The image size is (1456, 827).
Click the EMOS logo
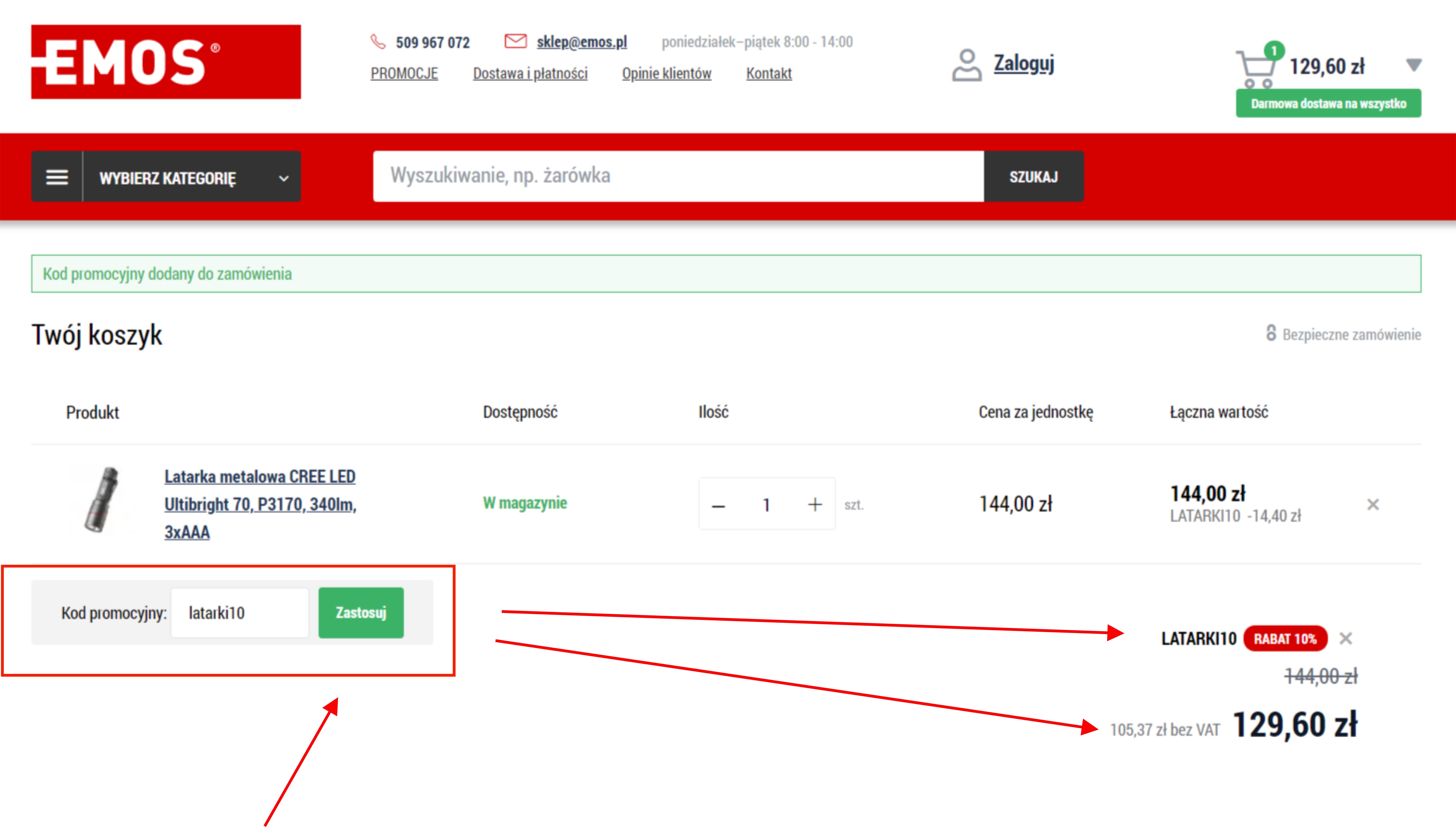click(166, 62)
